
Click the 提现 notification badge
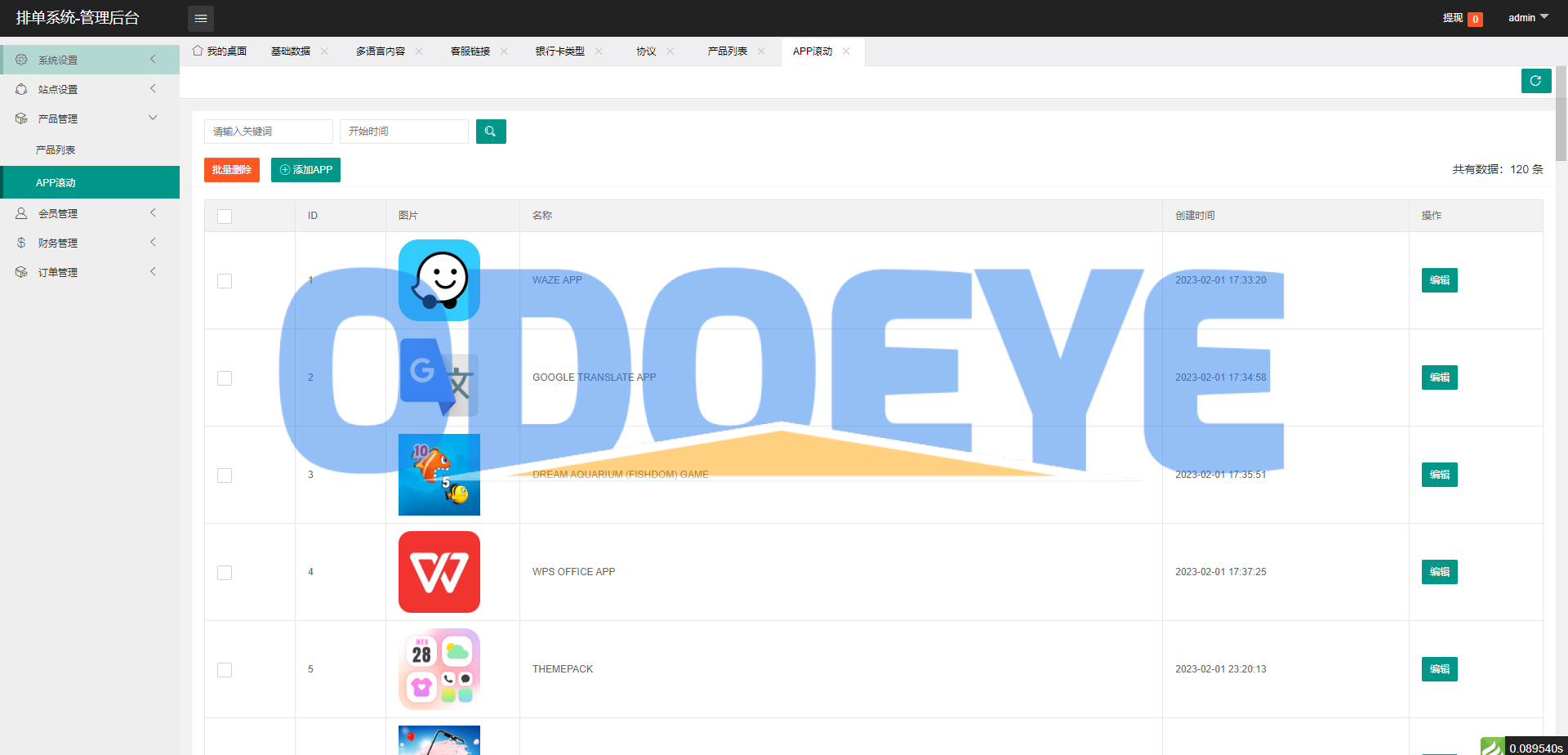(x=1475, y=20)
